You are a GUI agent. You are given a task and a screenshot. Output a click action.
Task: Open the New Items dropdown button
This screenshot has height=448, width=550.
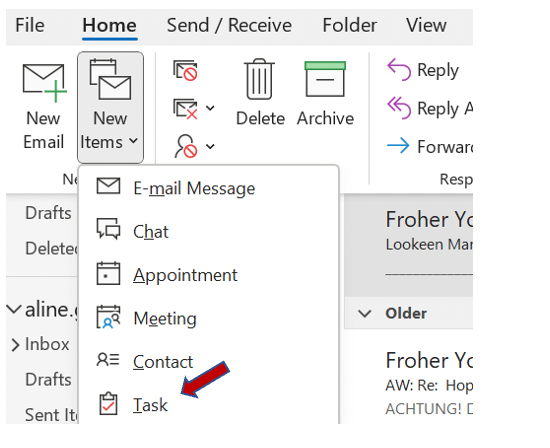(x=110, y=107)
